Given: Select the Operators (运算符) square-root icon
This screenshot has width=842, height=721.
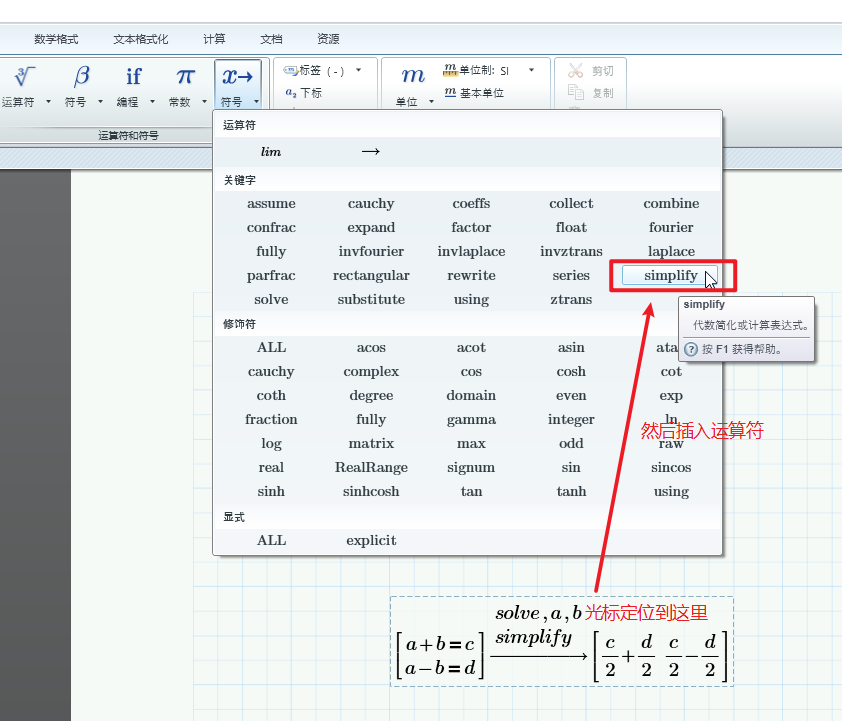Looking at the screenshot, I should pos(22,75).
